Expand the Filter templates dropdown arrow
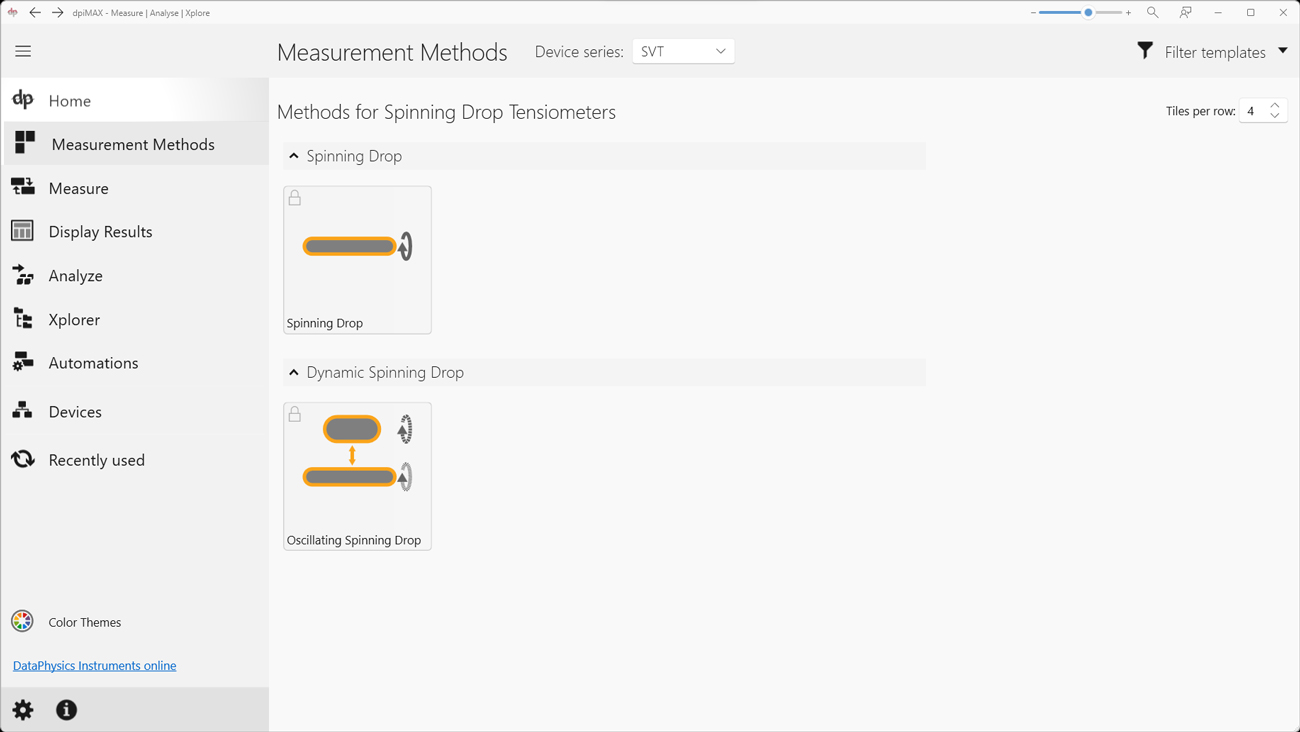This screenshot has height=732, width=1300. coord(1282,51)
